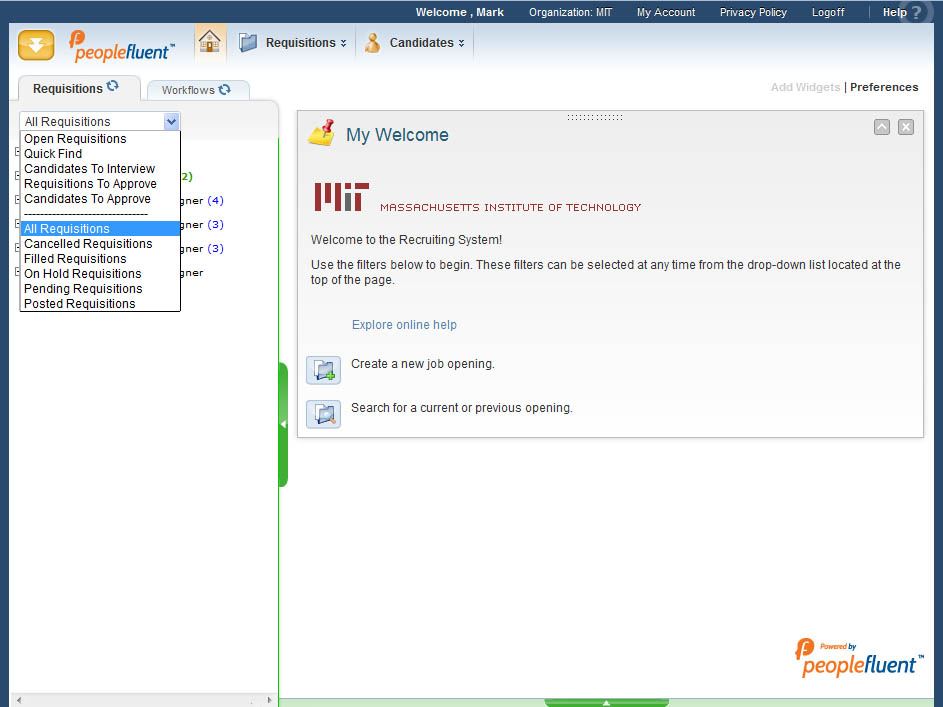
Task: Click the orange download arrow icon
Action: coord(36,45)
